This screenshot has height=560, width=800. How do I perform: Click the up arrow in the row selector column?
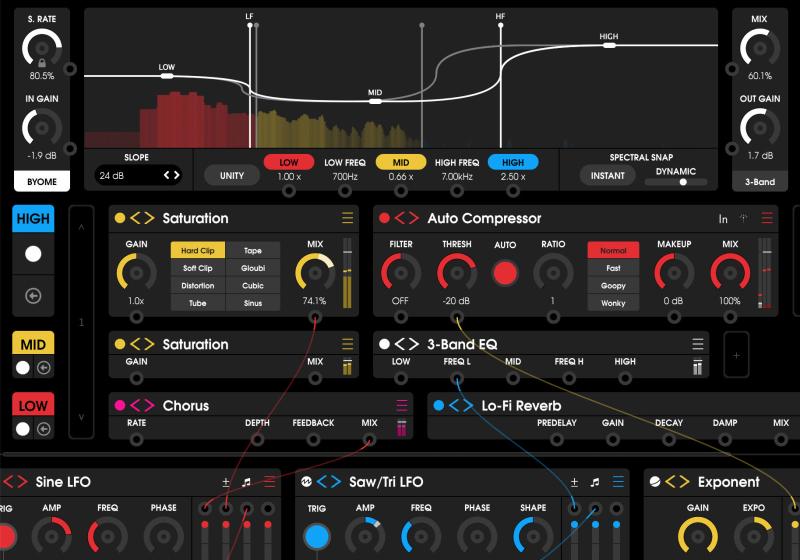(x=82, y=227)
